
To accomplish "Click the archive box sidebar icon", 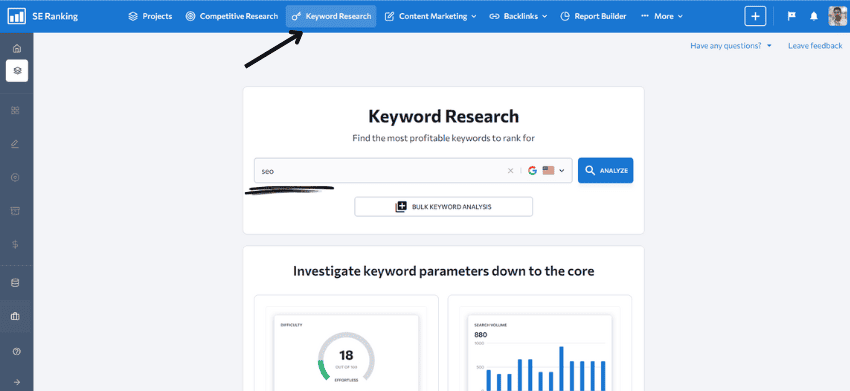I will 15,211.
